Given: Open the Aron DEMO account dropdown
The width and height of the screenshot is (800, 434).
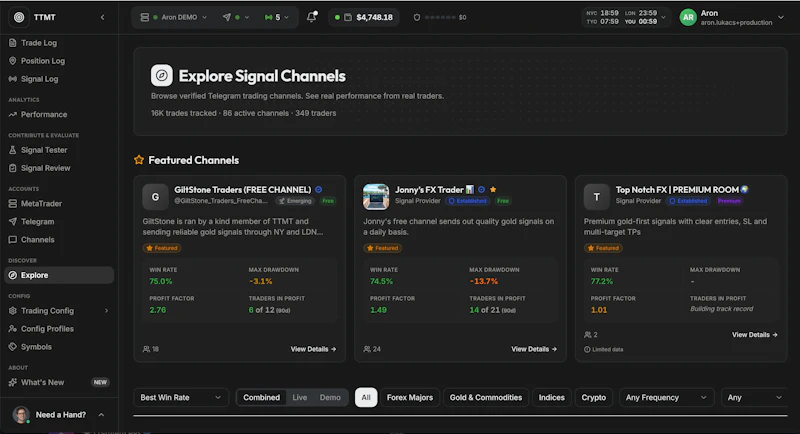Looking at the screenshot, I should pyautogui.click(x=173, y=17).
